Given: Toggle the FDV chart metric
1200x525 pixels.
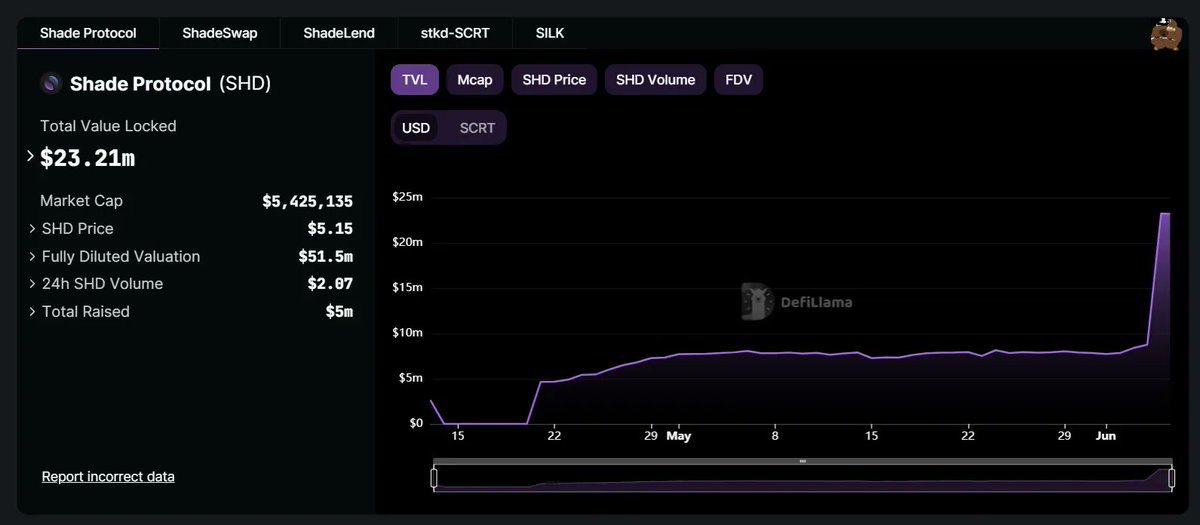Looking at the screenshot, I should [x=739, y=80].
